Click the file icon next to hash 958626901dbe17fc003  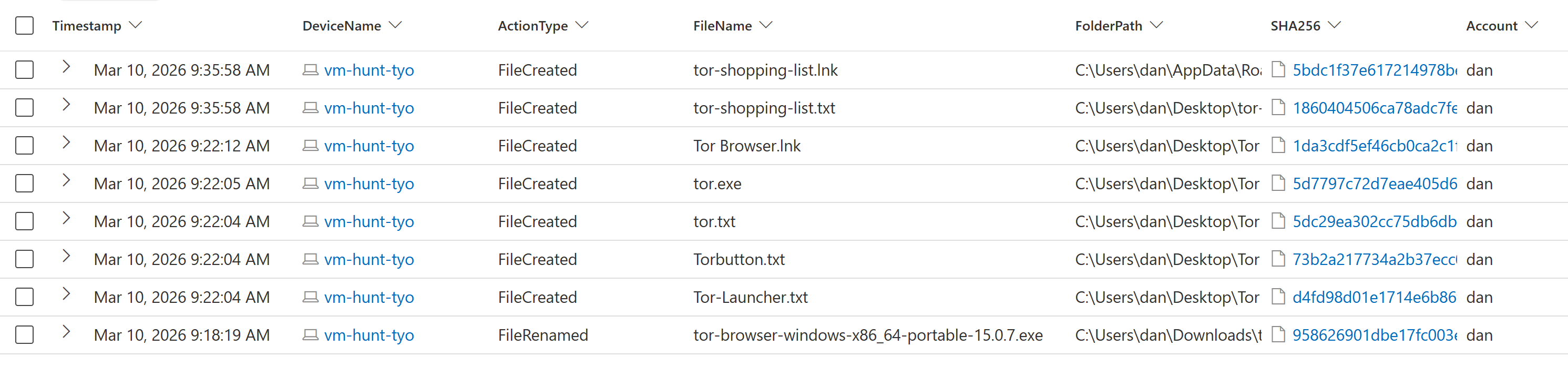1278,334
